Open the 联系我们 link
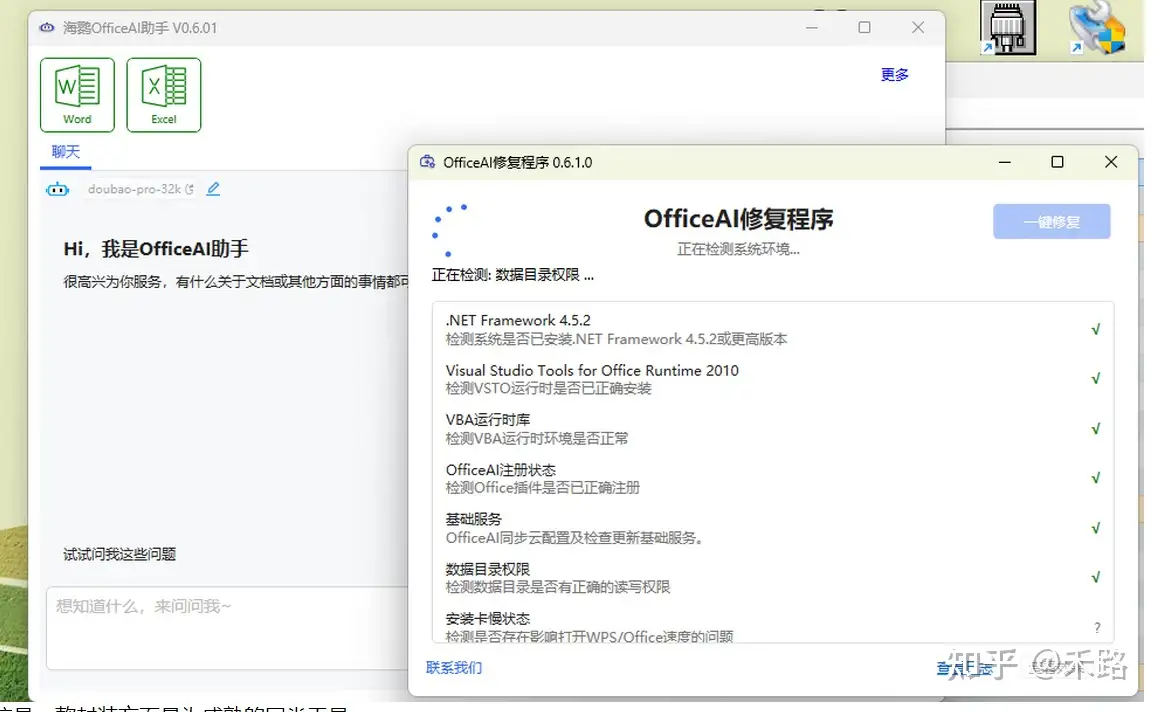Screen dimensions: 1157x712 [454, 668]
